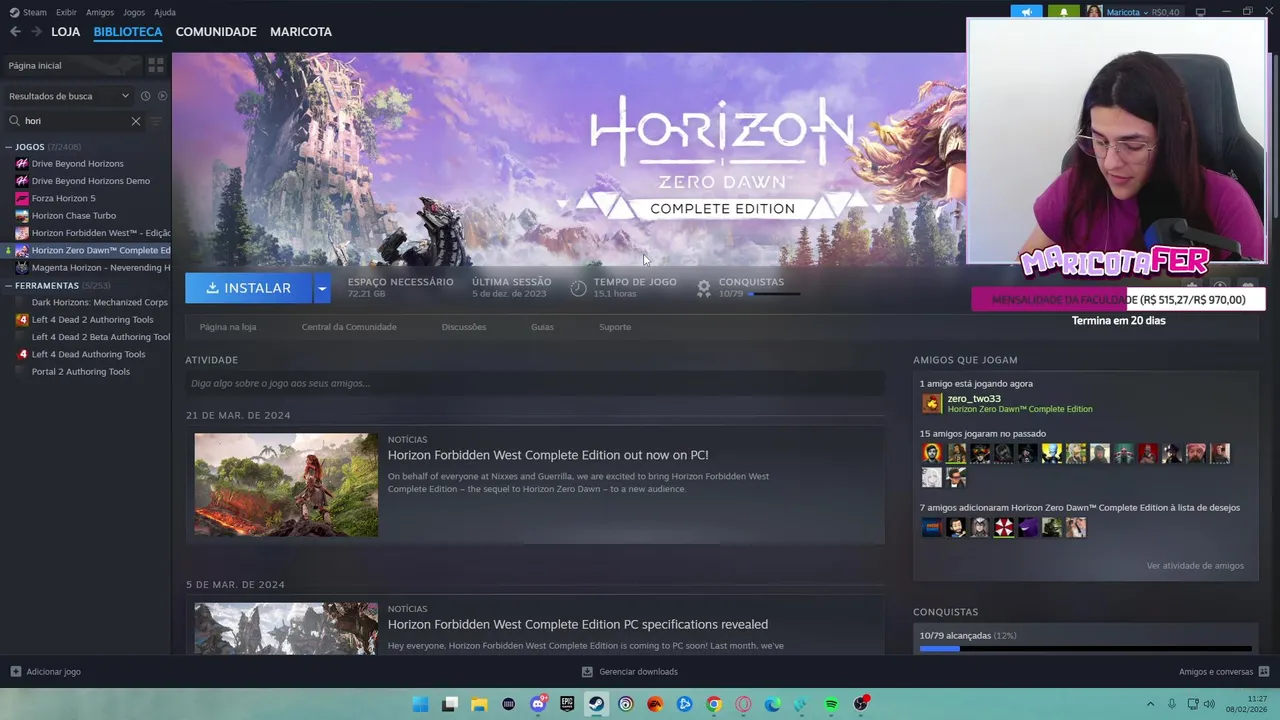This screenshot has height=720, width=1280.
Task: Open the library grid view icon
Action: click(156, 65)
